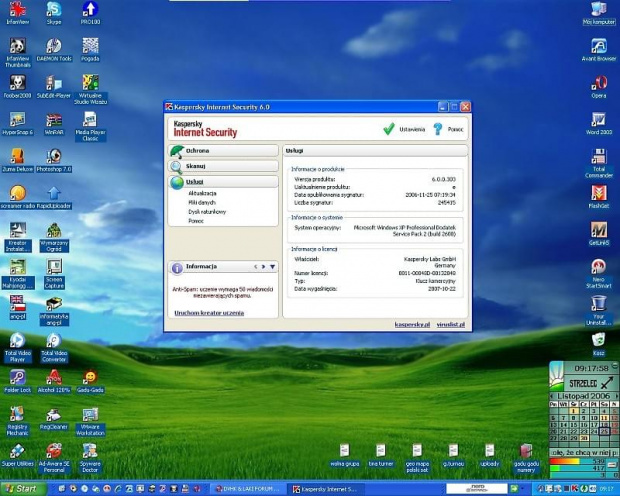Open Pomoc with blue question mark
This screenshot has width=620, height=496.
448,129
